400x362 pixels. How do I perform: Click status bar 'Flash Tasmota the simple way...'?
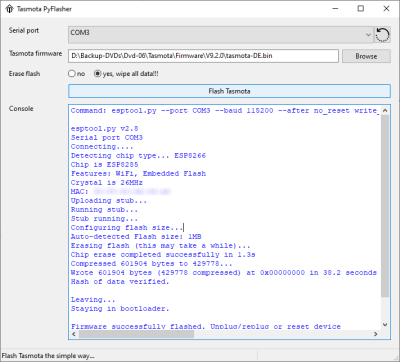(x=48, y=356)
